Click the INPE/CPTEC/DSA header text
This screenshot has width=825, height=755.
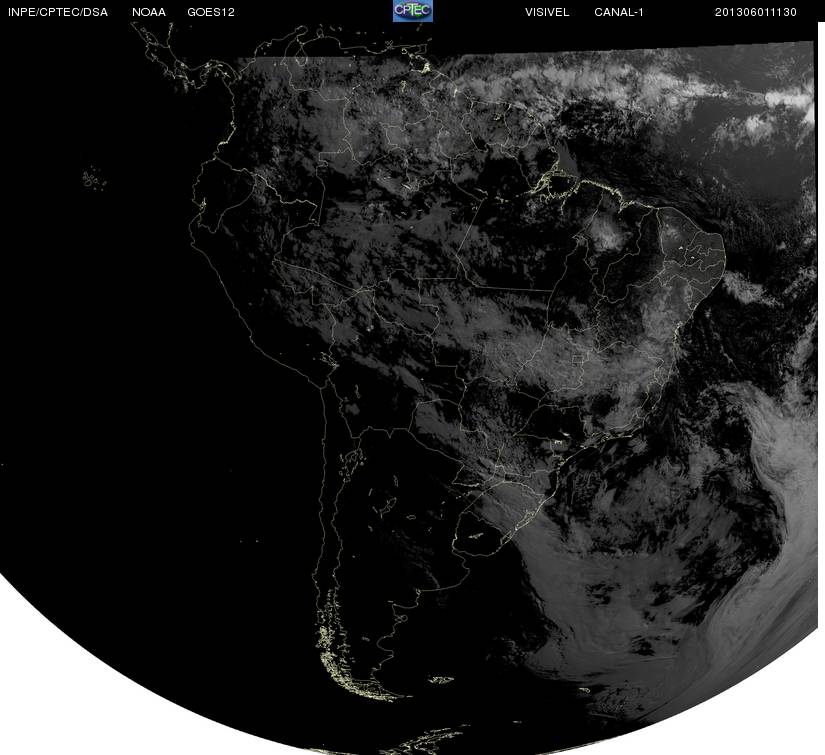coord(58,12)
